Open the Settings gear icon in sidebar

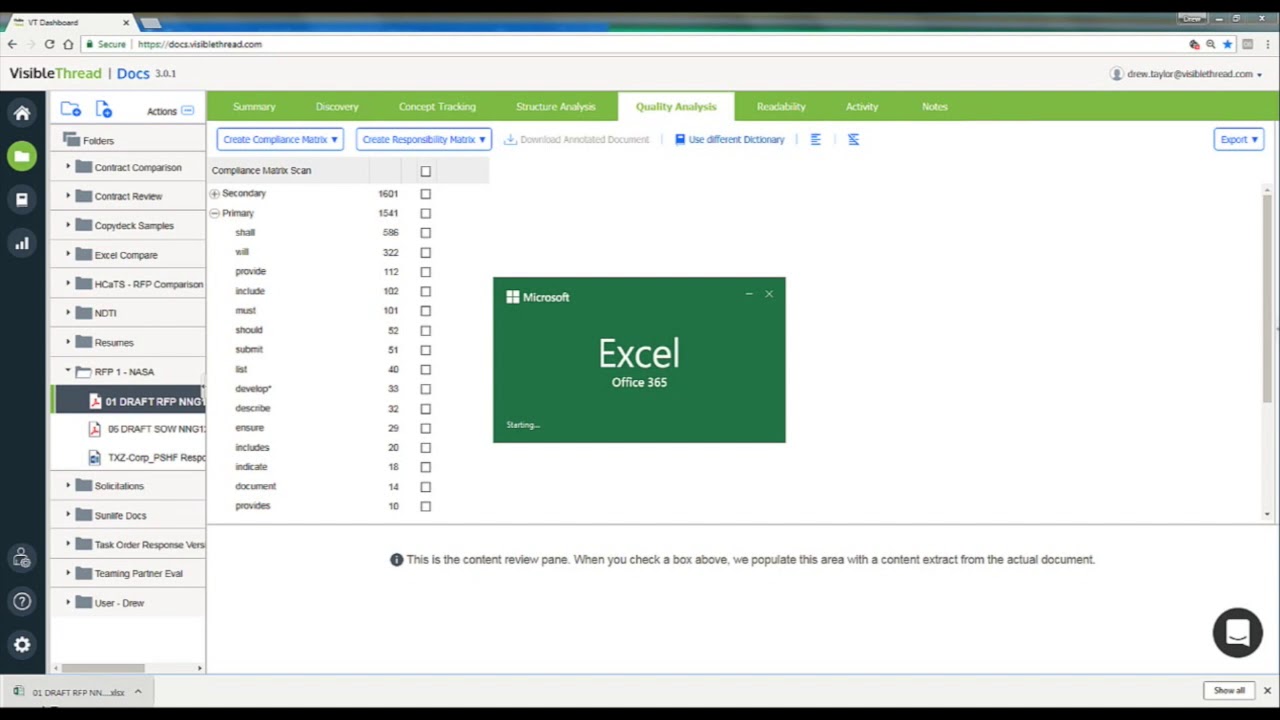click(x=22, y=645)
